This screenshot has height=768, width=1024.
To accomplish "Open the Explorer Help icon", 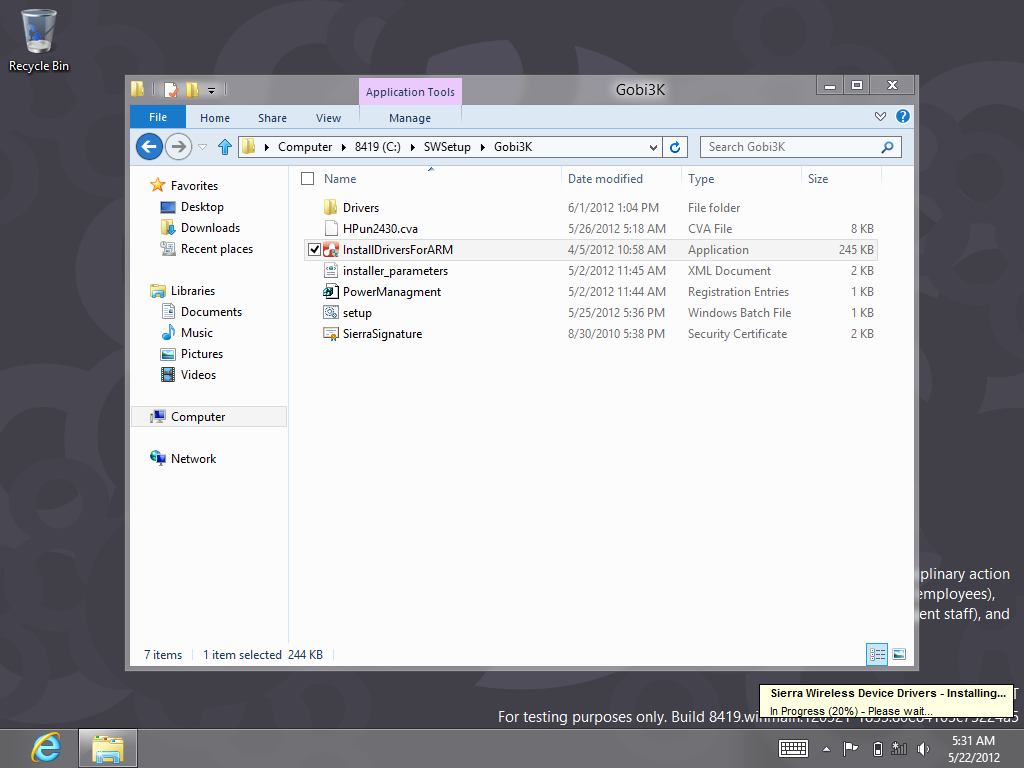I will 902,117.
